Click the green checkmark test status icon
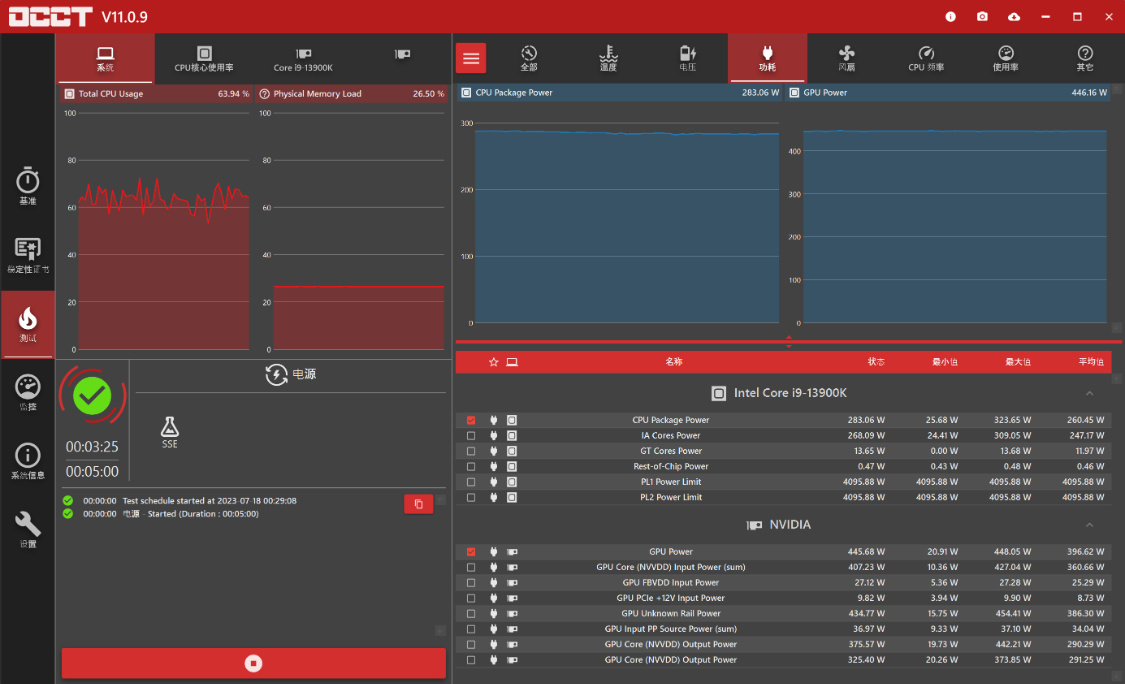1125x684 pixels. coord(92,395)
